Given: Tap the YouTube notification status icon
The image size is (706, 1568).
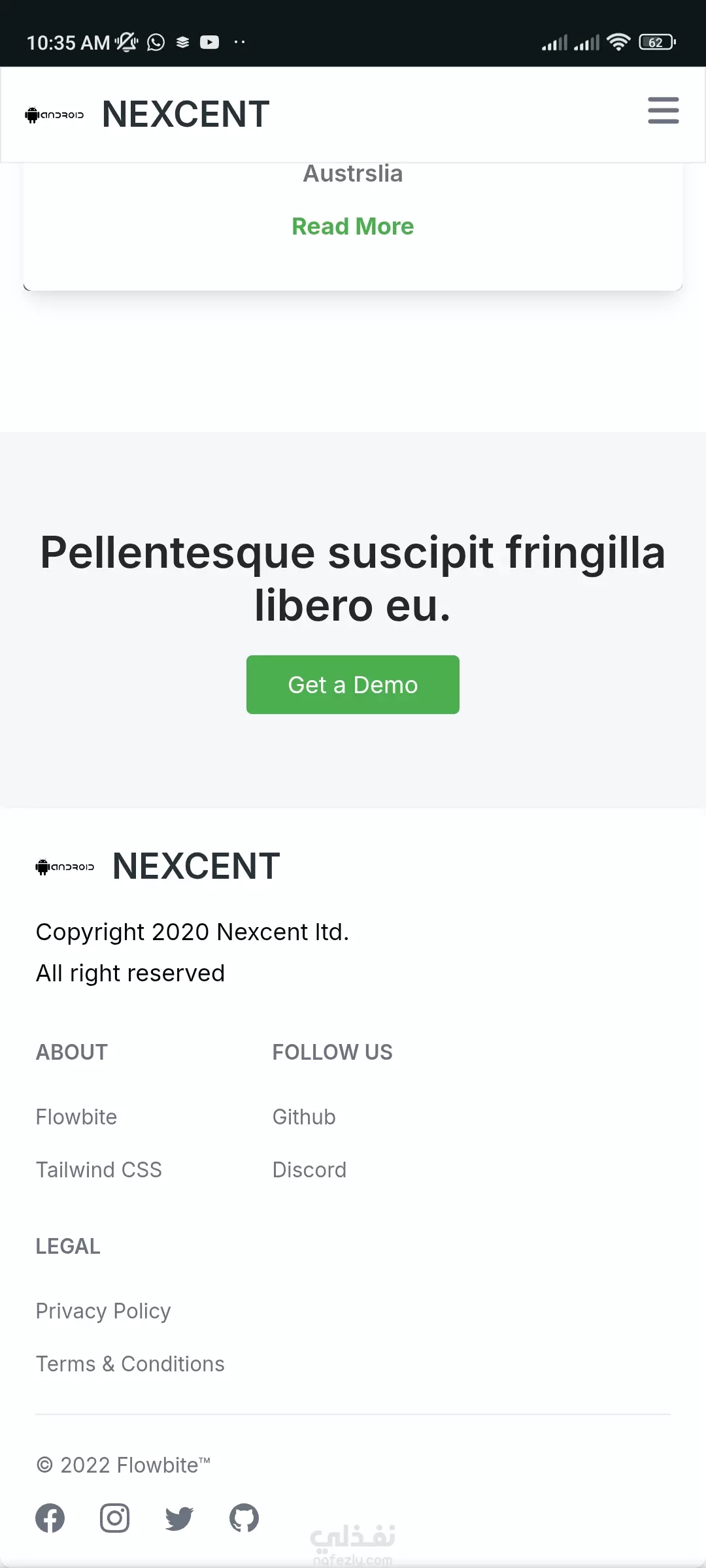Looking at the screenshot, I should 209,42.
